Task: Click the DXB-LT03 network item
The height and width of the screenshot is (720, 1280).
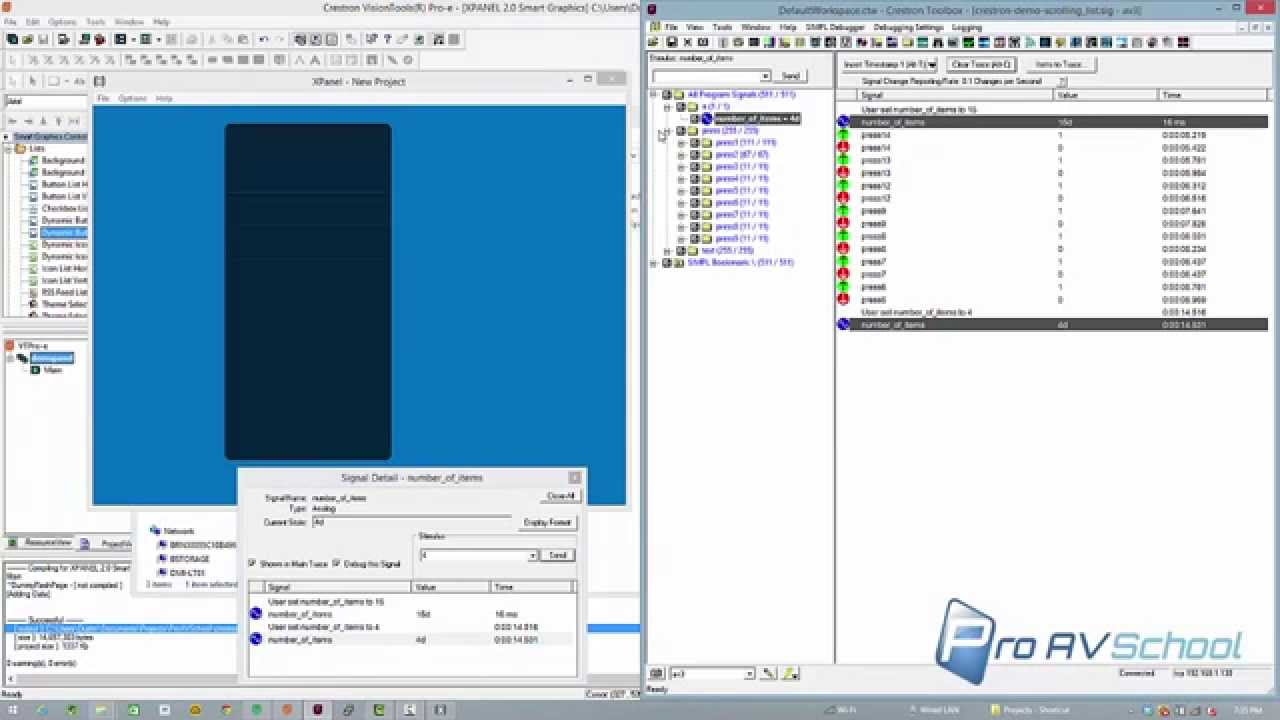Action: pyautogui.click(x=186, y=573)
